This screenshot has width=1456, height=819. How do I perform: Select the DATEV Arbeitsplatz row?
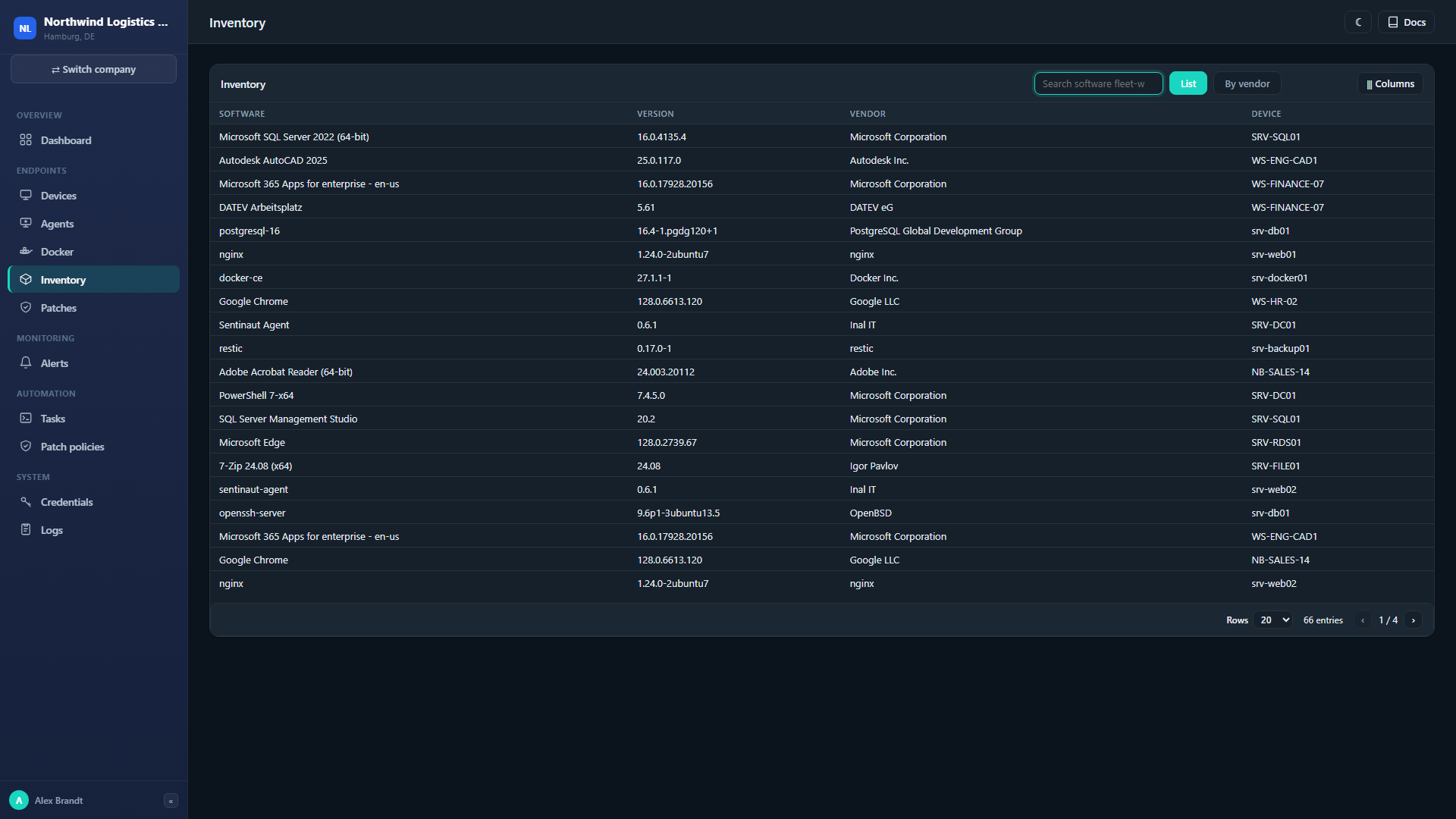click(x=822, y=207)
